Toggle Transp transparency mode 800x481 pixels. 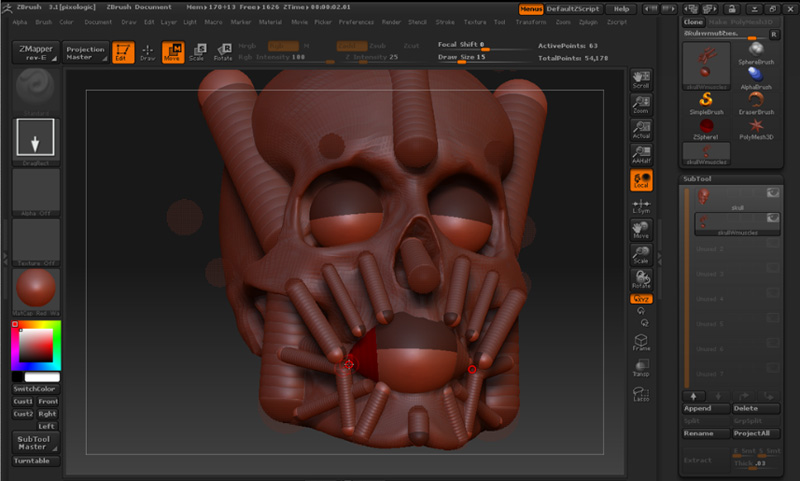click(x=641, y=368)
